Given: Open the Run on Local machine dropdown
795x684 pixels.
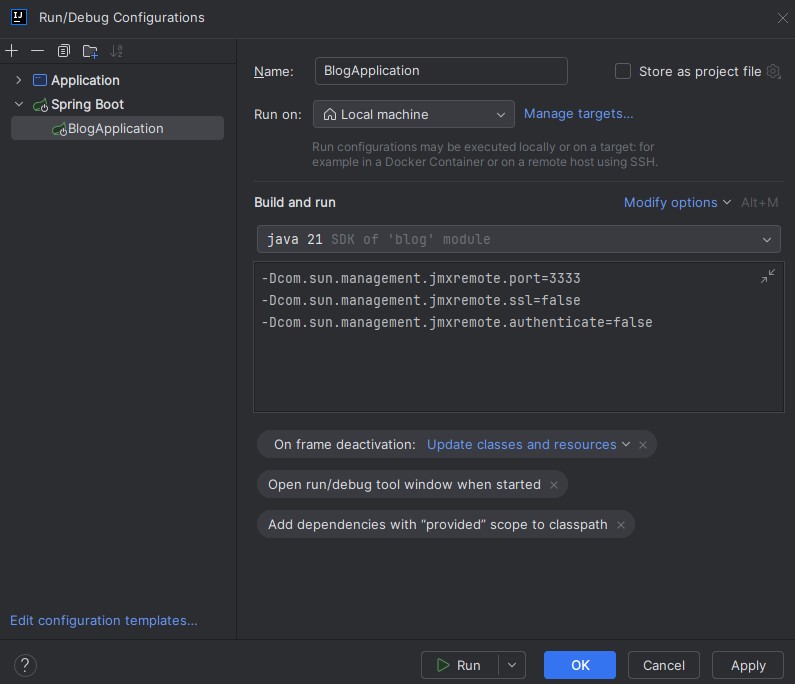Looking at the screenshot, I should (x=414, y=114).
